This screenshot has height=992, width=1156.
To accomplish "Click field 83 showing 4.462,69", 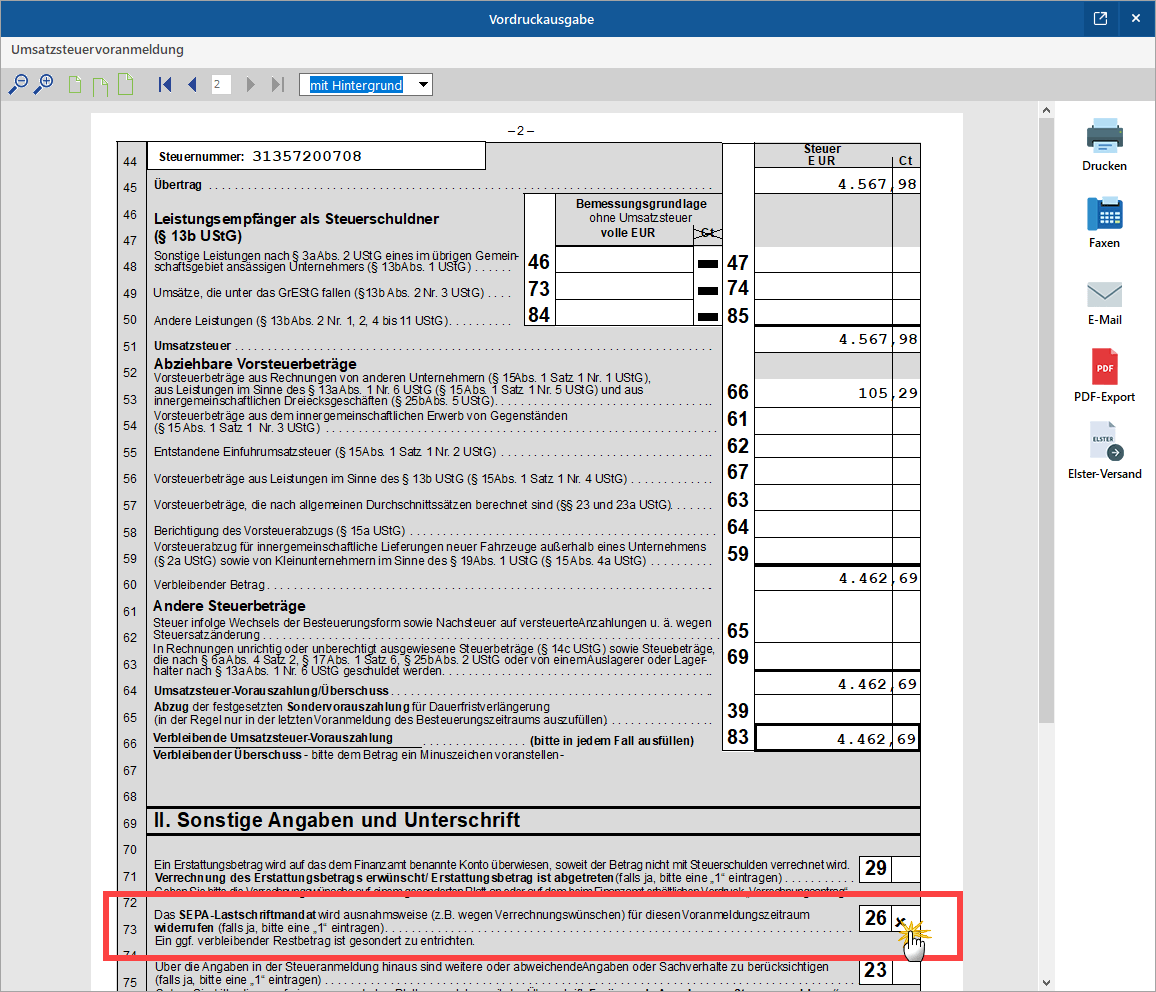I will (x=837, y=738).
